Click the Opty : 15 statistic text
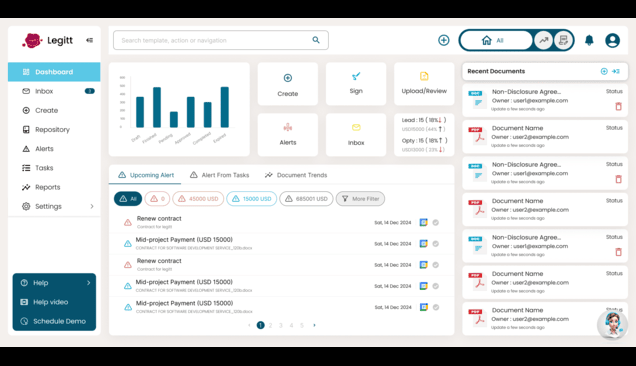 pyautogui.click(x=424, y=140)
